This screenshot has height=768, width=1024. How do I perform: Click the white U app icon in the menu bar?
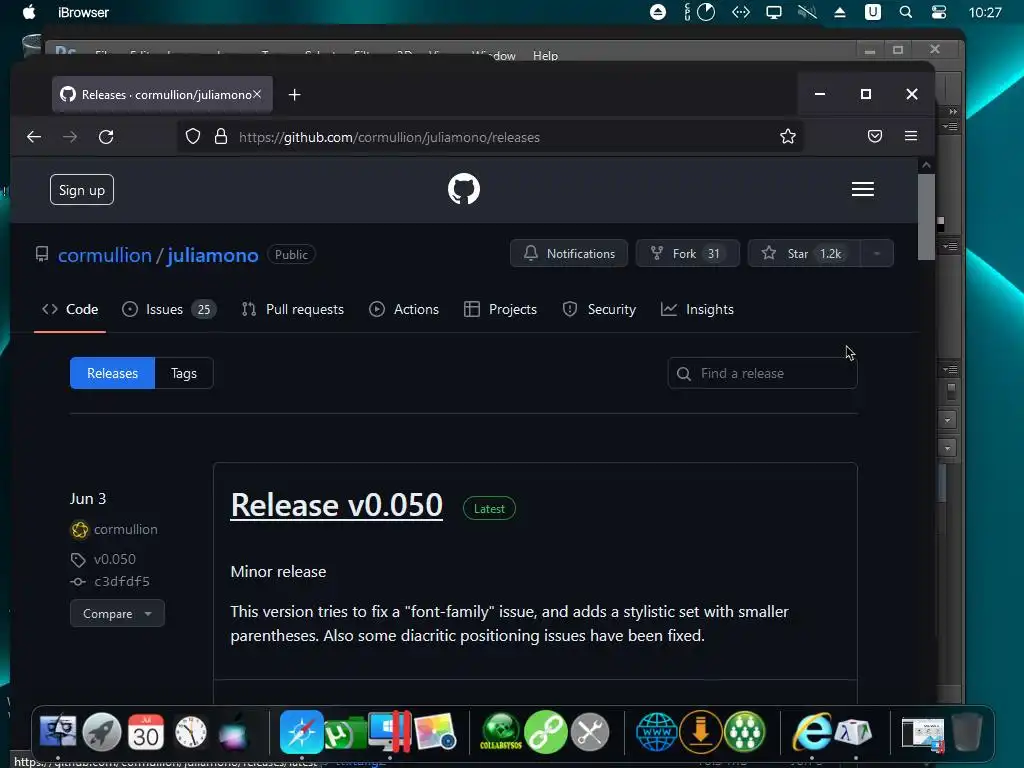pos(872,12)
